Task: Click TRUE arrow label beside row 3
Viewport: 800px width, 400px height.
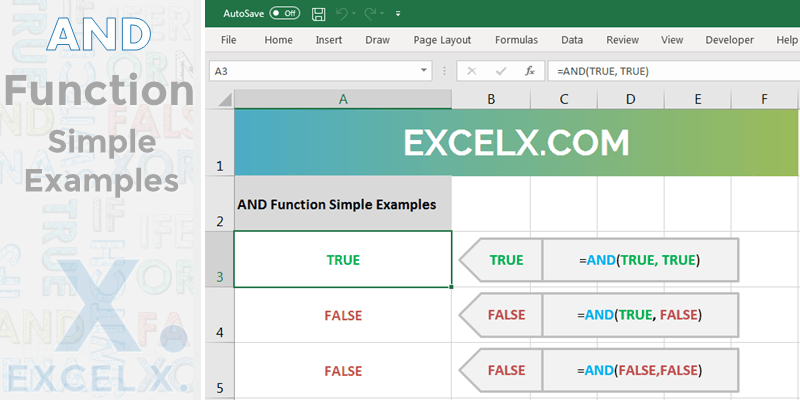Action: (501, 260)
